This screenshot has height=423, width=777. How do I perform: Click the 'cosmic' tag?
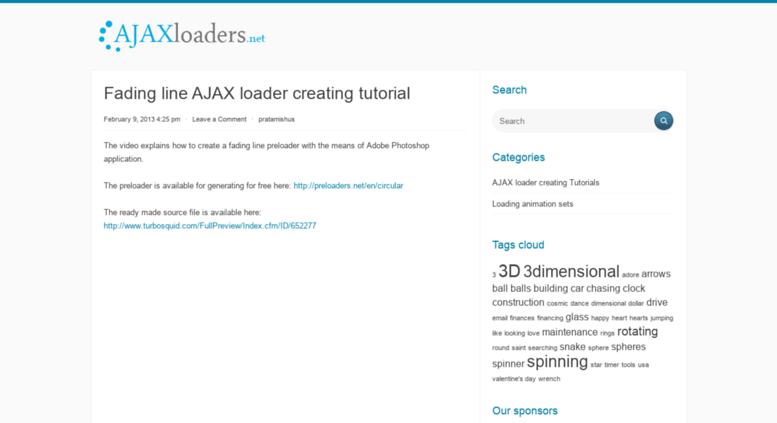point(557,304)
